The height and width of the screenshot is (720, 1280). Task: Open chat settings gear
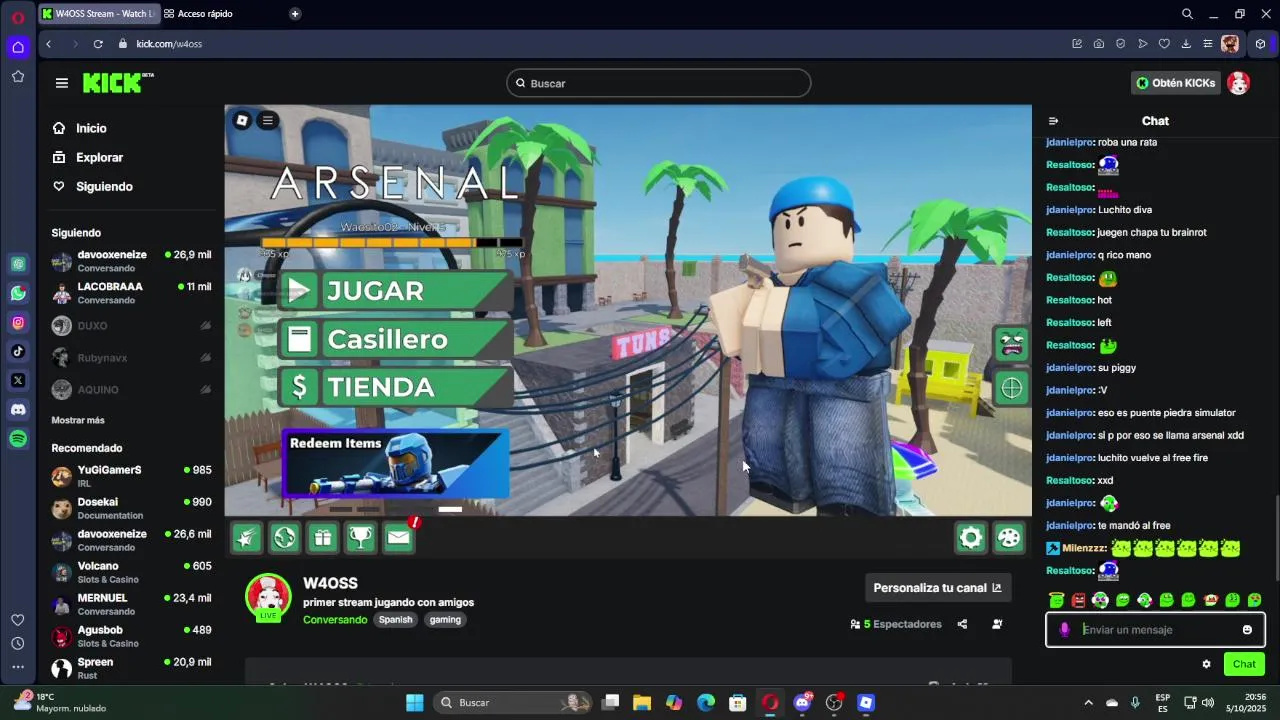(x=1206, y=664)
